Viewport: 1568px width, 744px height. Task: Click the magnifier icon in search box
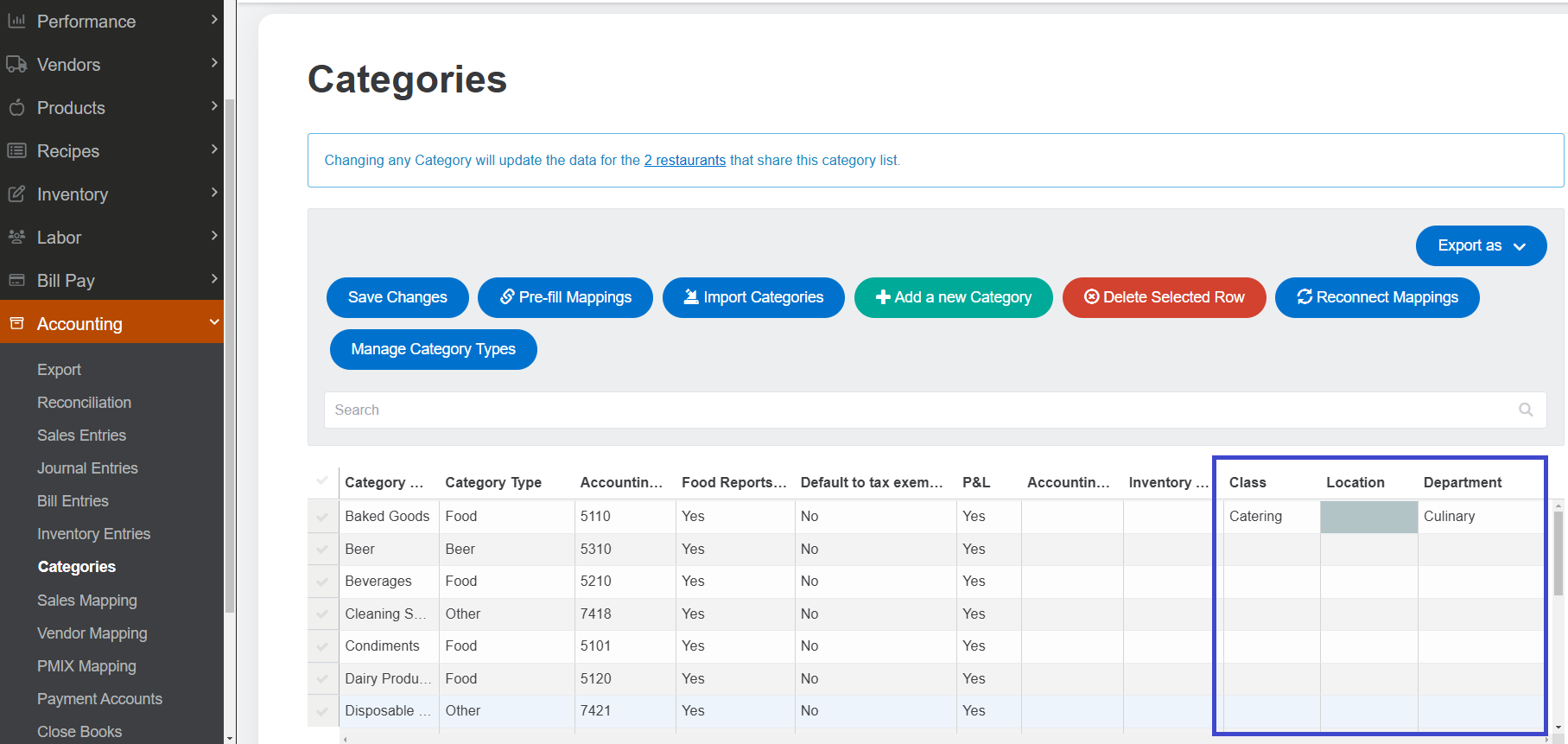tap(1526, 410)
